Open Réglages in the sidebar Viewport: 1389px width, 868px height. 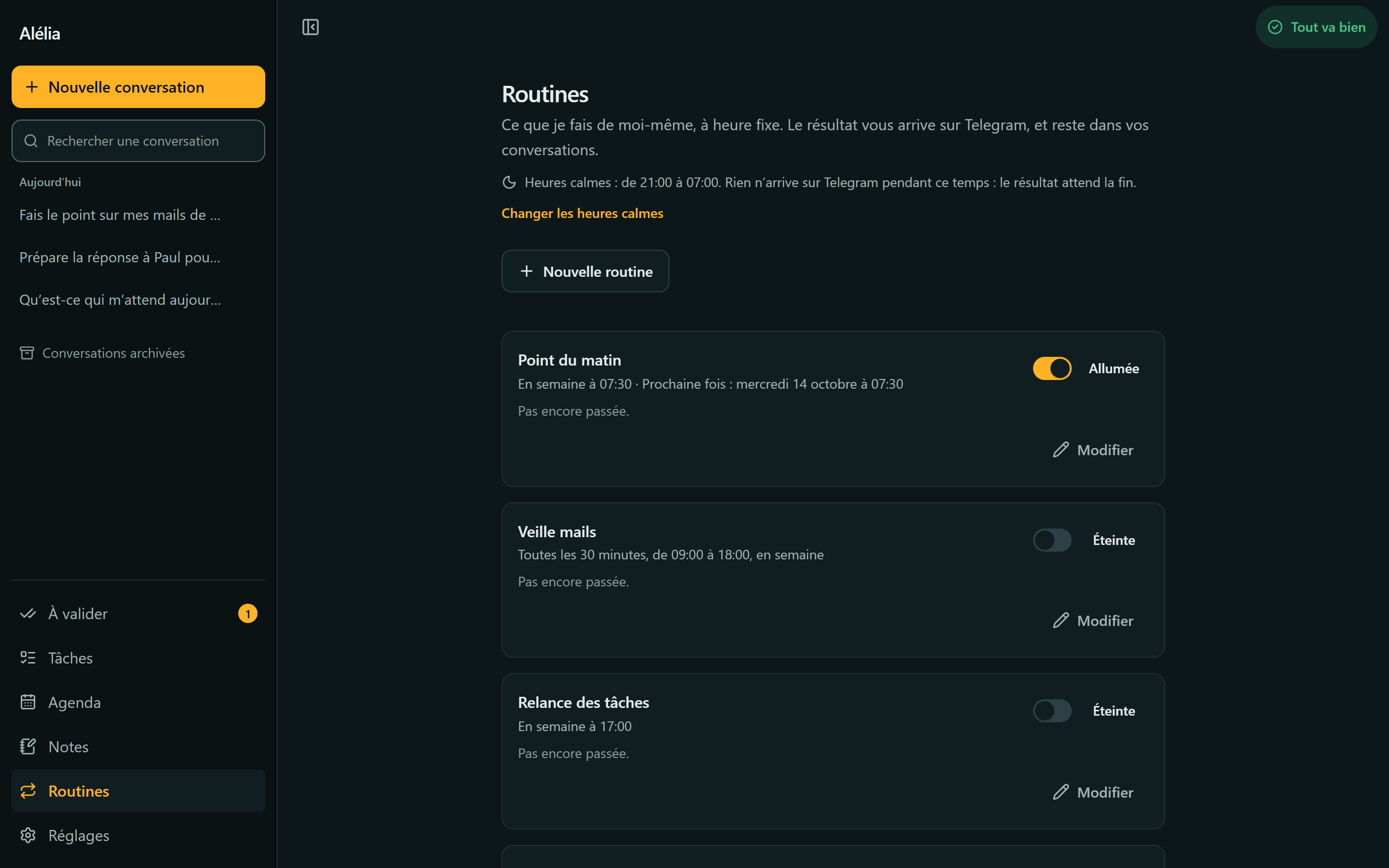pos(138,835)
